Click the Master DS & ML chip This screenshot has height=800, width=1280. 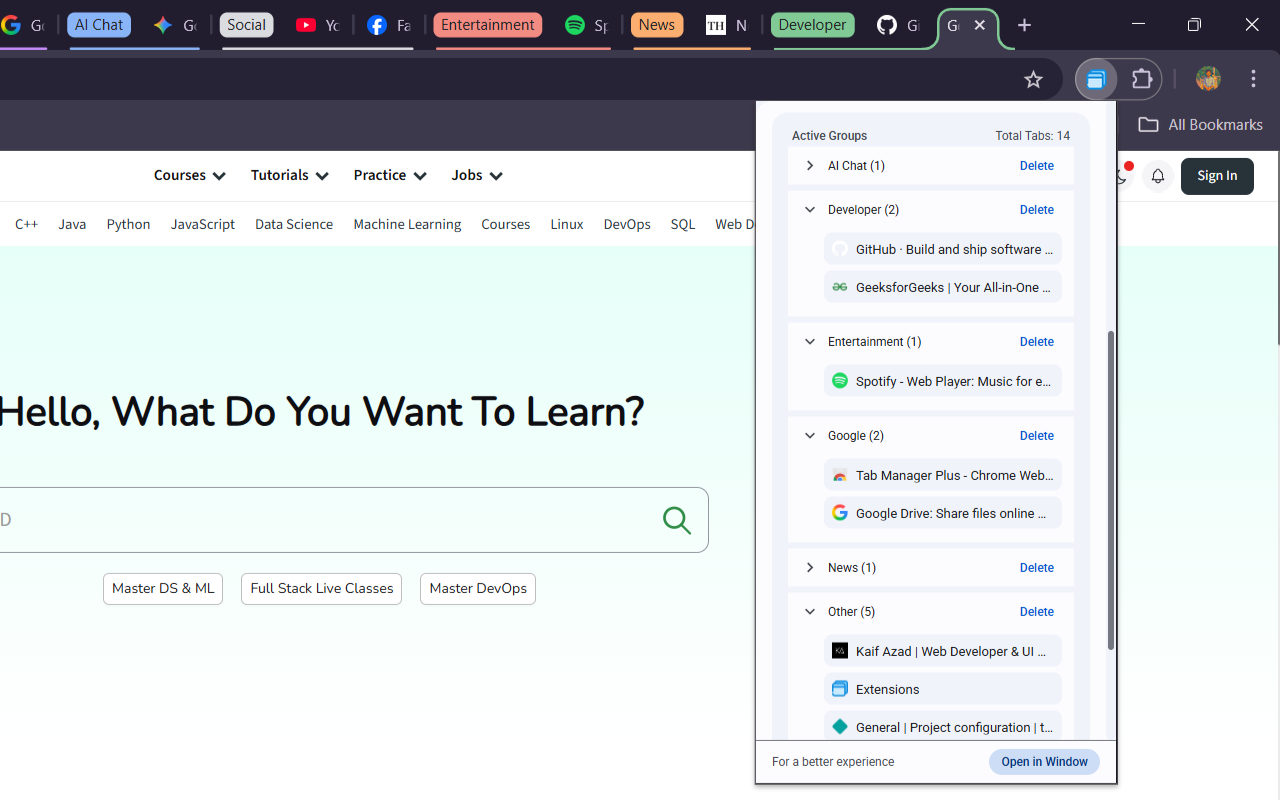[163, 589]
